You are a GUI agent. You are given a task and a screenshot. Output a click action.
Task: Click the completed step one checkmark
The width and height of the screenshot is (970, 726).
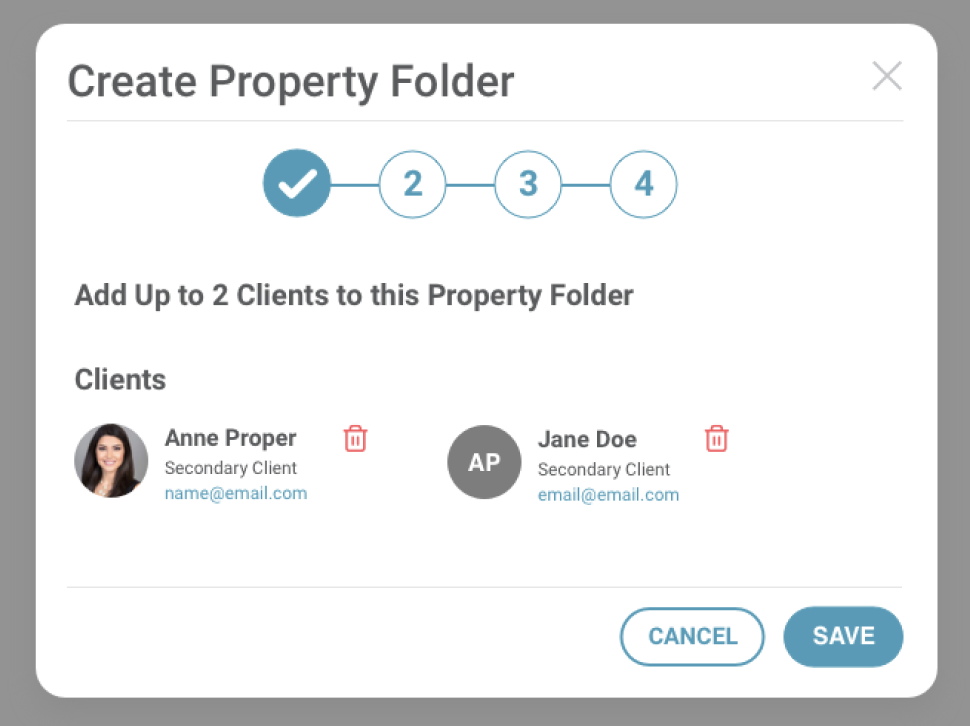point(297,183)
